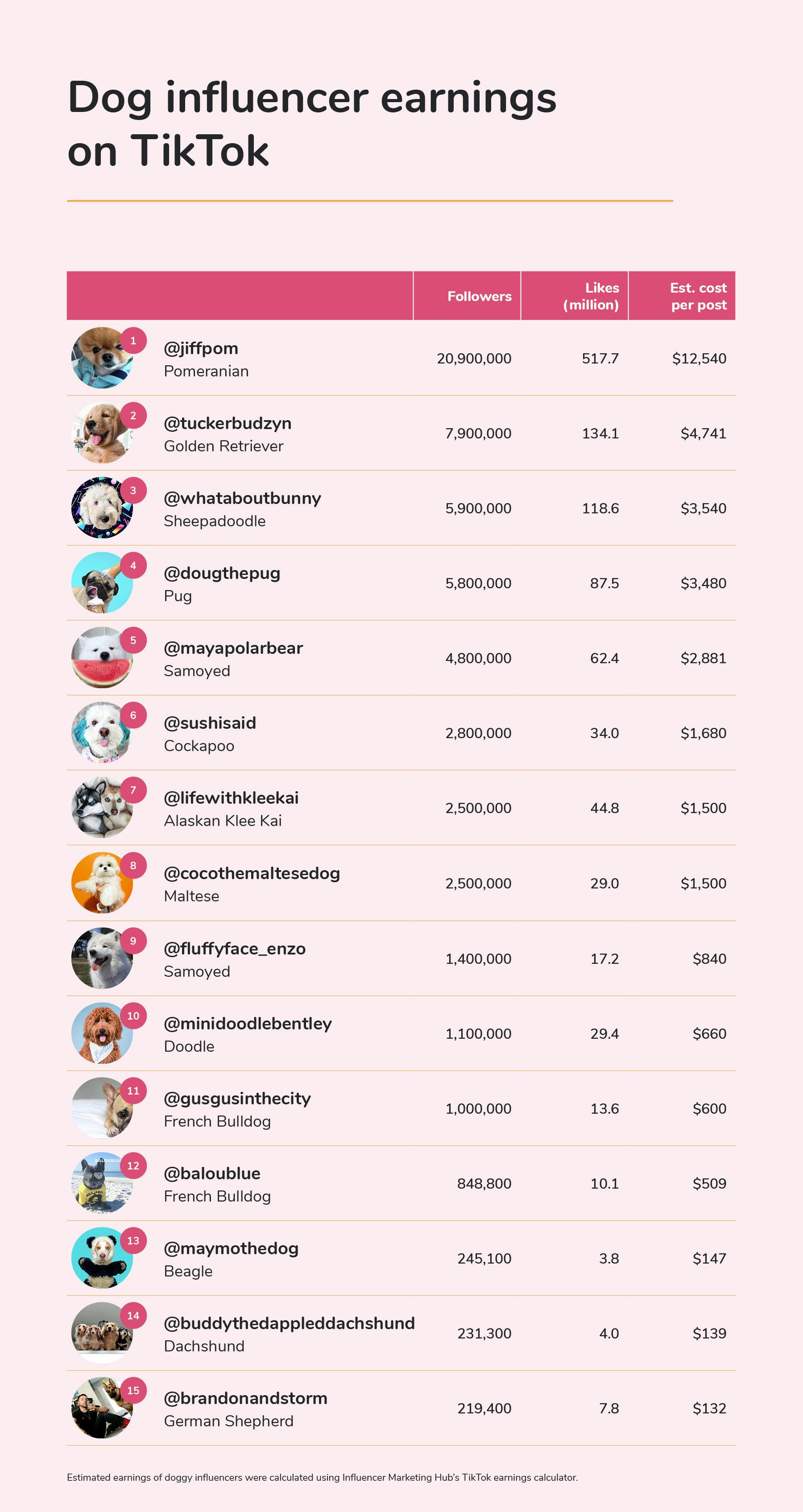Select the @buddythedappleddachshund username
803x1512 pixels.
coord(289,1324)
